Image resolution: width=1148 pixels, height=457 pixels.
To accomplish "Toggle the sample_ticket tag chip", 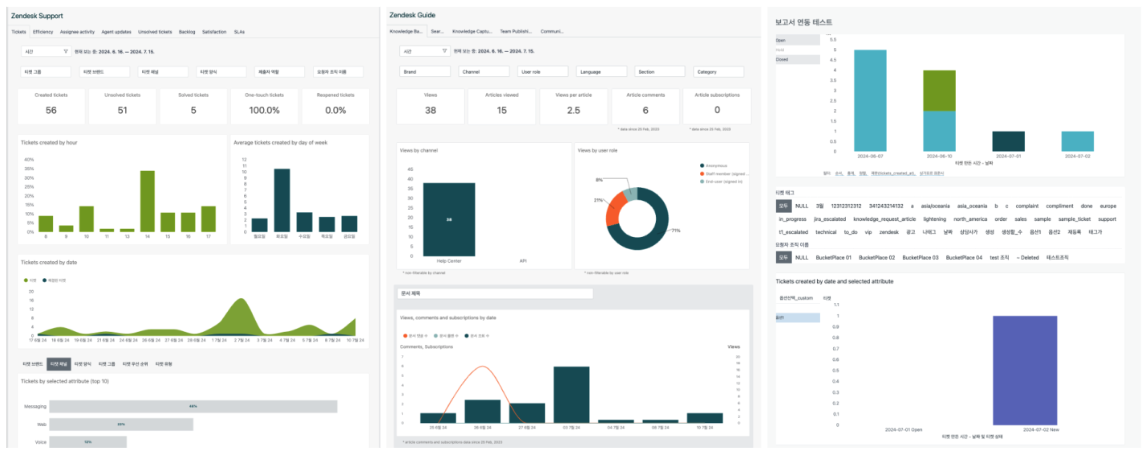I will point(1075,219).
